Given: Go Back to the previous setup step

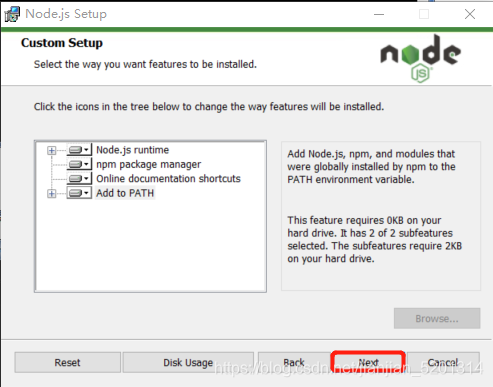Looking at the screenshot, I should pyautogui.click(x=294, y=362).
